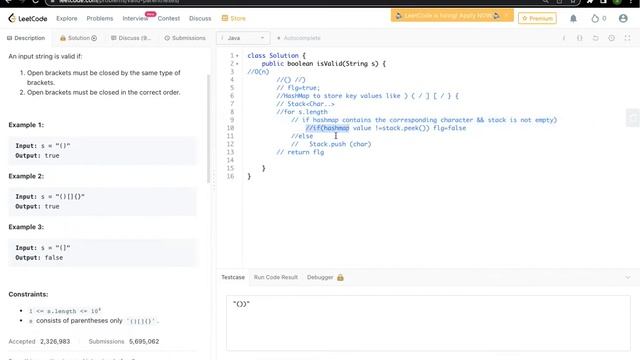This screenshot has width=640, height=360.
Task: Click the curly braces format icon
Action: (580, 38)
